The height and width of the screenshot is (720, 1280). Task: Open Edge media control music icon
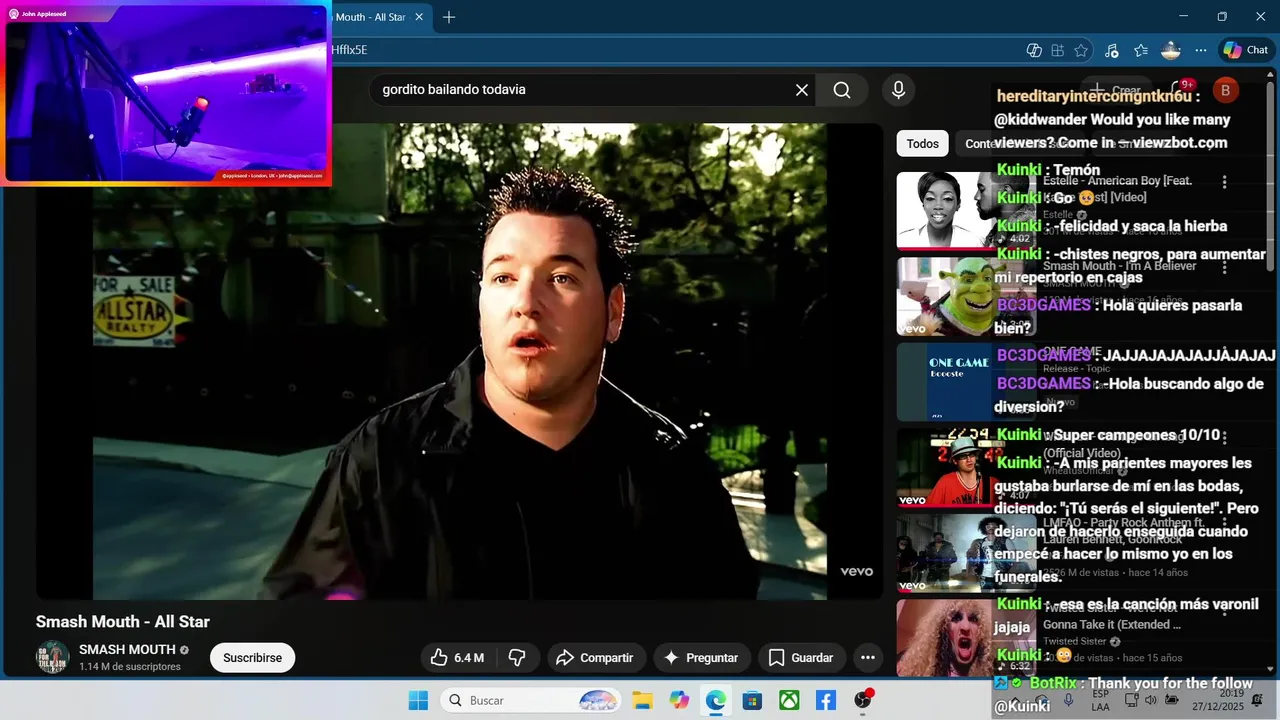tap(1111, 50)
